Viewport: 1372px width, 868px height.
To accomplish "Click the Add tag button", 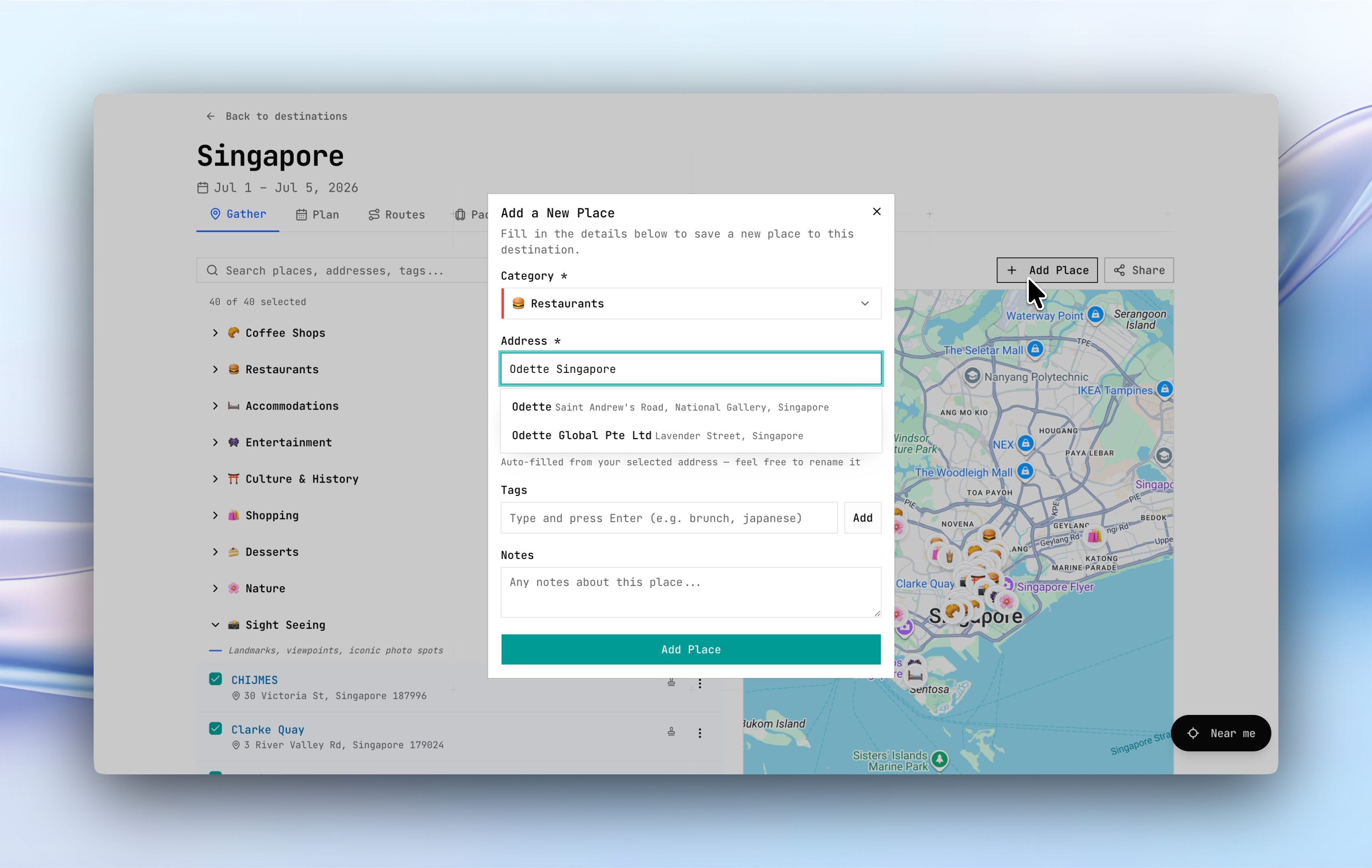I will tap(862, 518).
